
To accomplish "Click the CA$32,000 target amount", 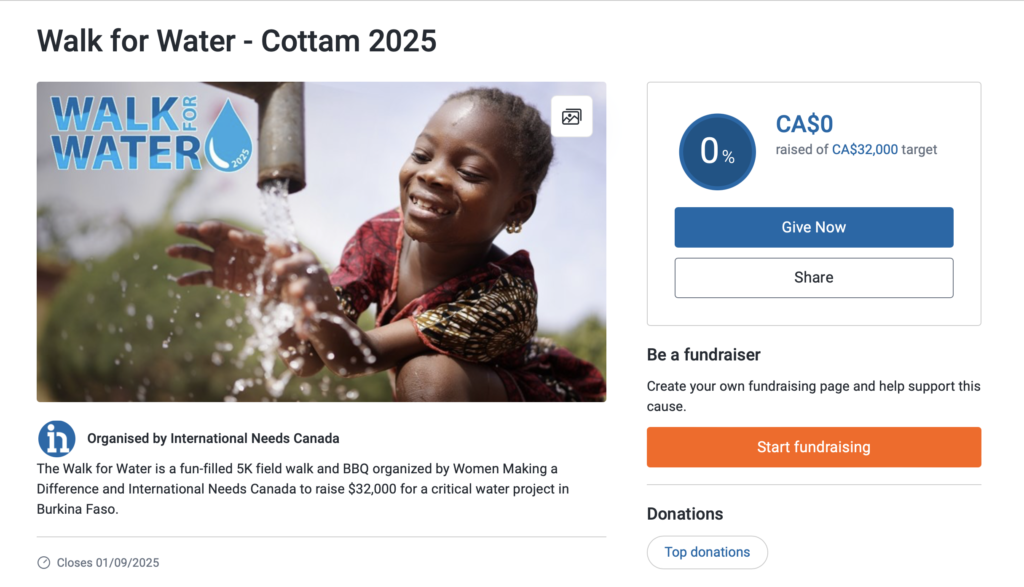I will pos(865,150).
